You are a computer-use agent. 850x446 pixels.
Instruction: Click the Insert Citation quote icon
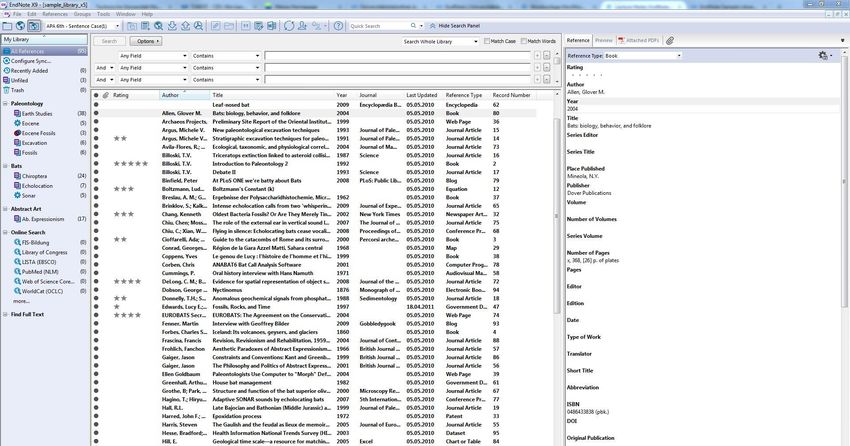(x=246, y=26)
